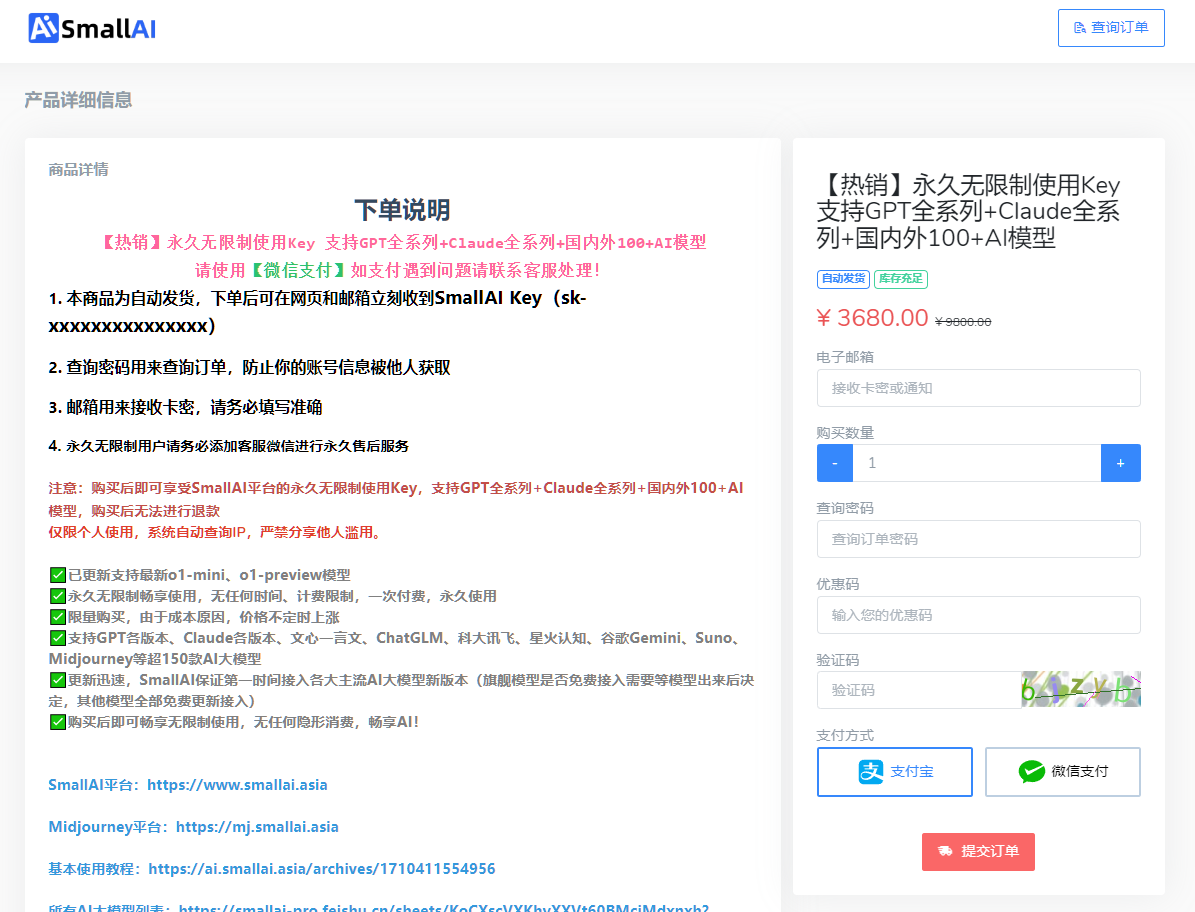1195x912 pixels.
Task: Click the 库存充足 stock badge
Action: click(x=901, y=279)
